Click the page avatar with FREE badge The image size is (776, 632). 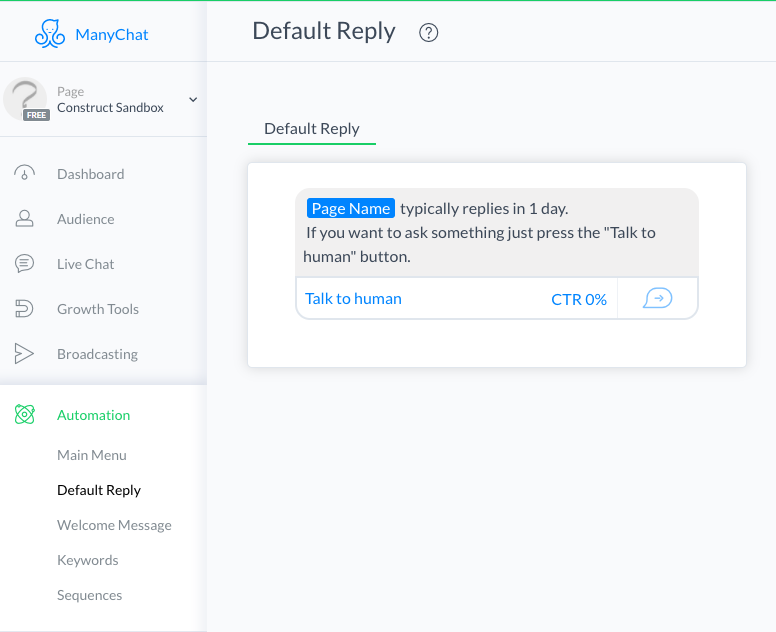click(26, 99)
